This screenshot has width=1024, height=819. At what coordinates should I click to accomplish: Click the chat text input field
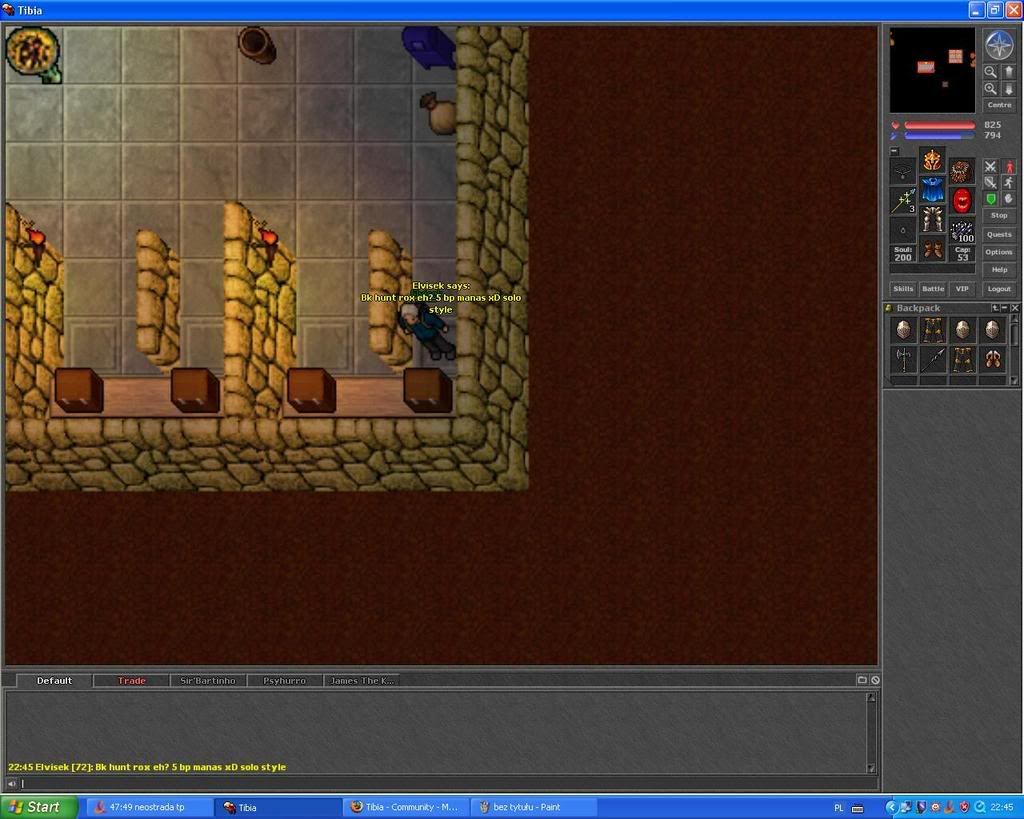(447, 784)
